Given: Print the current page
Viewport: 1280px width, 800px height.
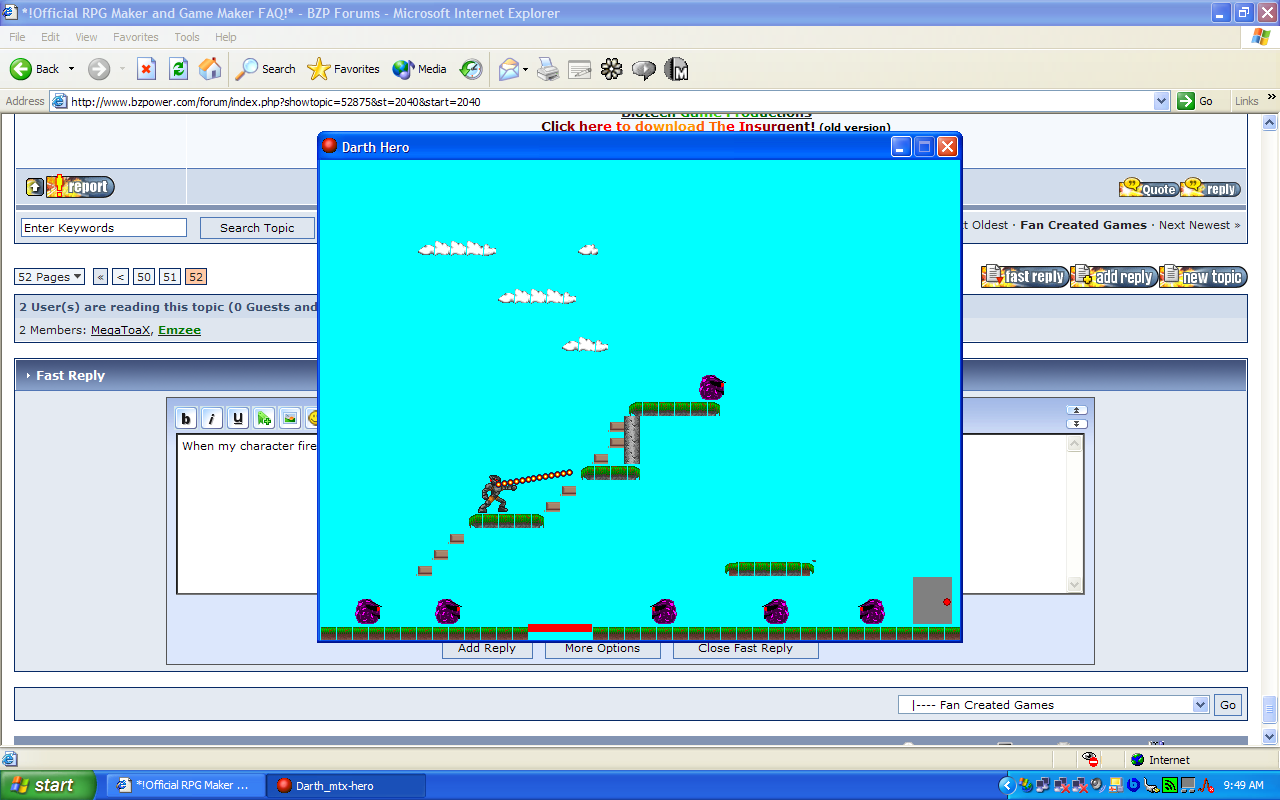Looking at the screenshot, I should (x=546, y=69).
